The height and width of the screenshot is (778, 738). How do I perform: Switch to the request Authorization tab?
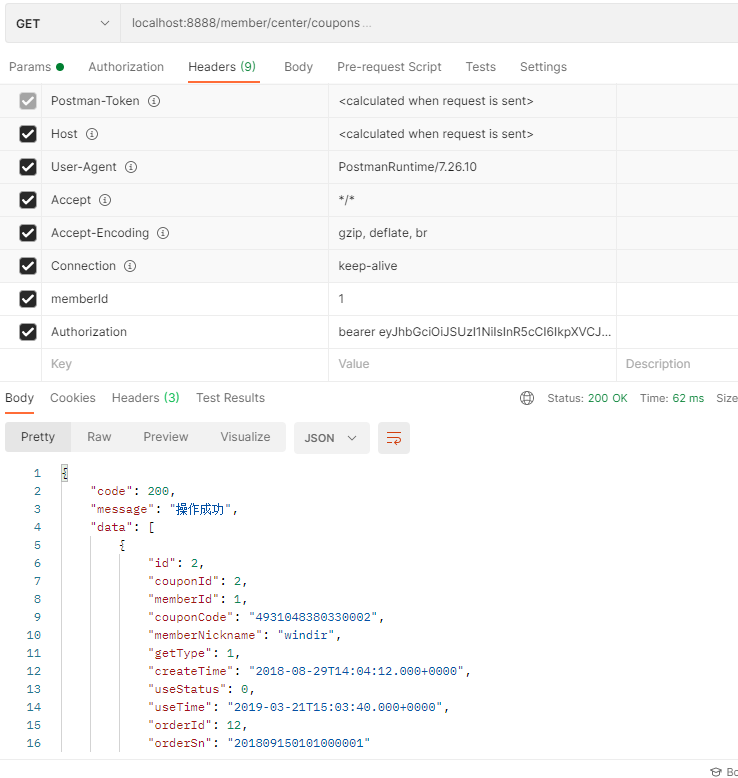tap(126, 67)
